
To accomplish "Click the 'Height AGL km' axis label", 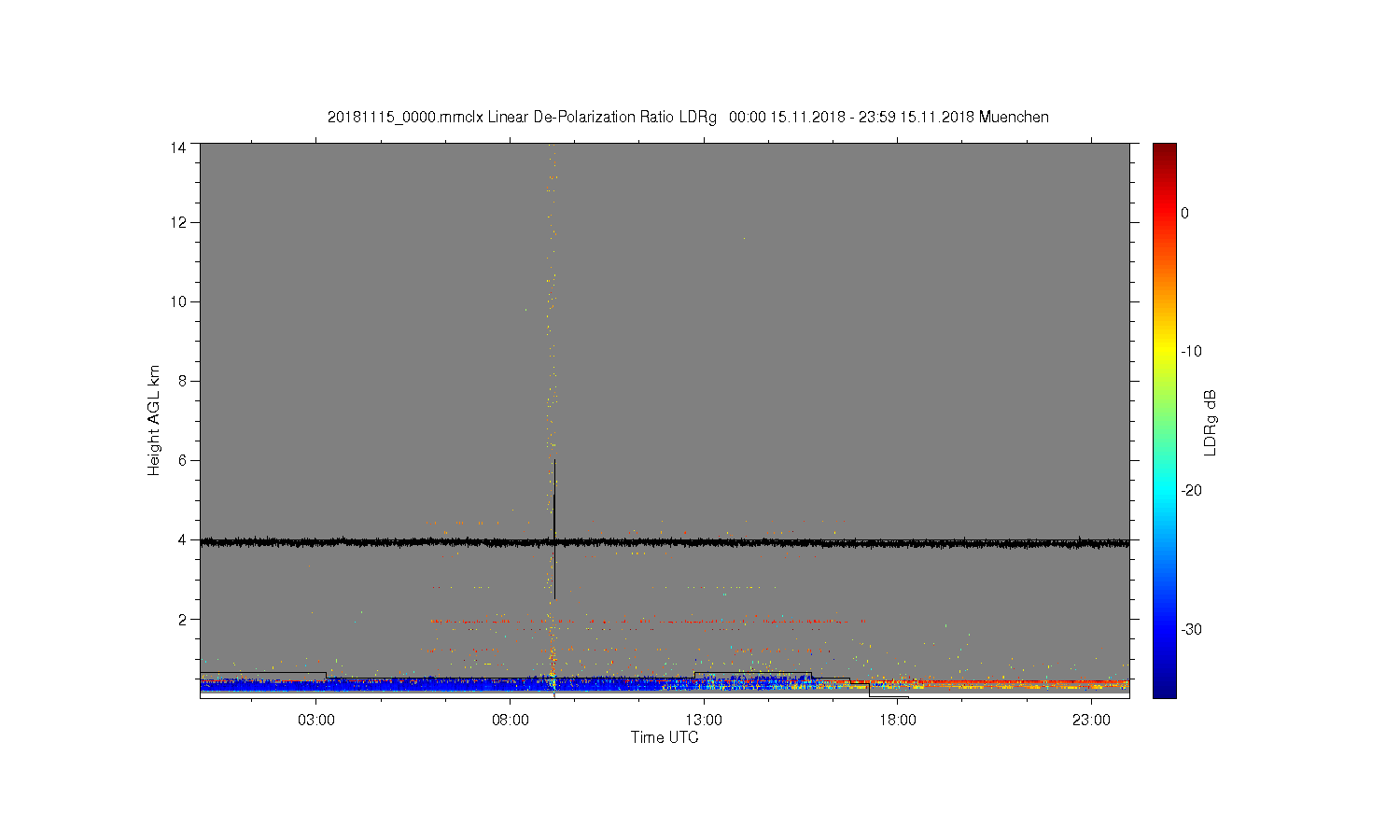I will (x=154, y=420).
